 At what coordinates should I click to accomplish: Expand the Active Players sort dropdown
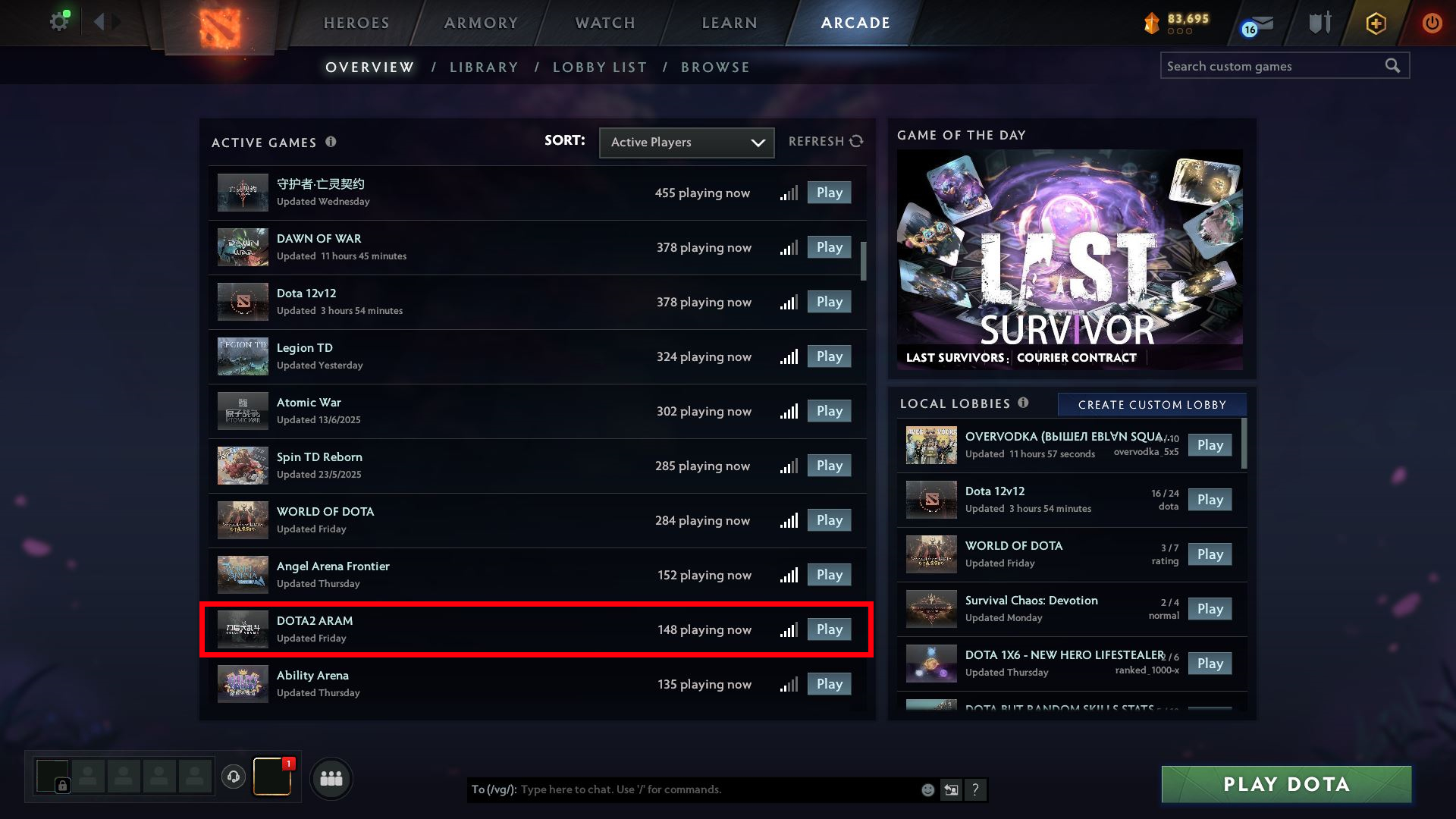(x=686, y=143)
